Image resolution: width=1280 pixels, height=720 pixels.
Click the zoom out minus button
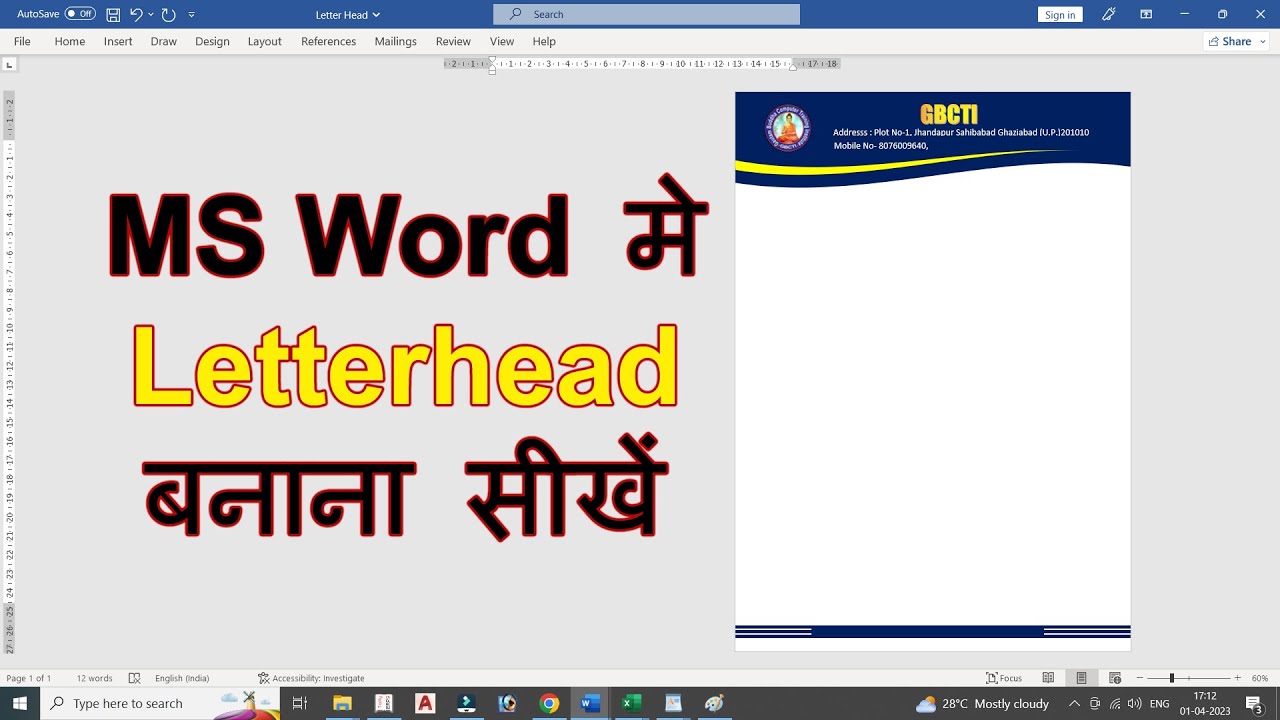click(x=1139, y=678)
